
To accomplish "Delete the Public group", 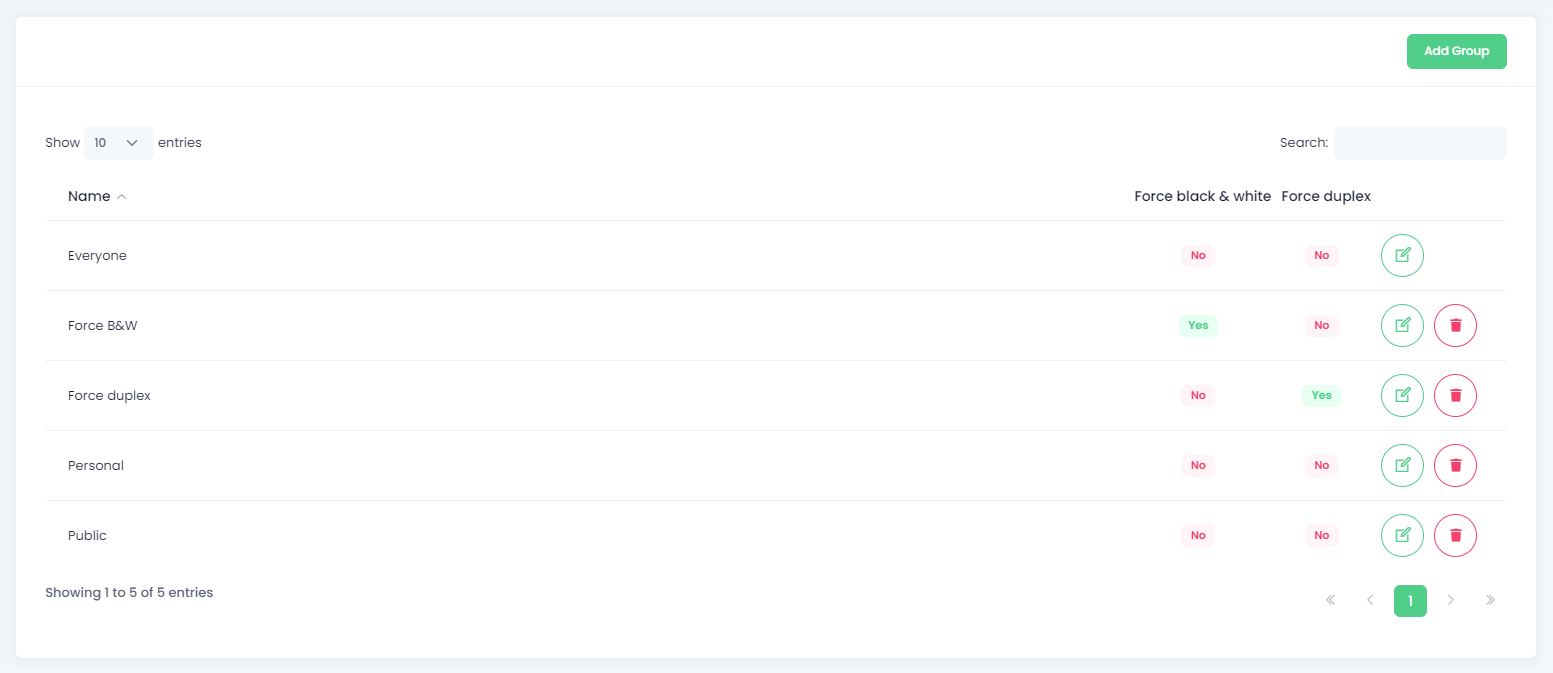I will pyautogui.click(x=1455, y=535).
